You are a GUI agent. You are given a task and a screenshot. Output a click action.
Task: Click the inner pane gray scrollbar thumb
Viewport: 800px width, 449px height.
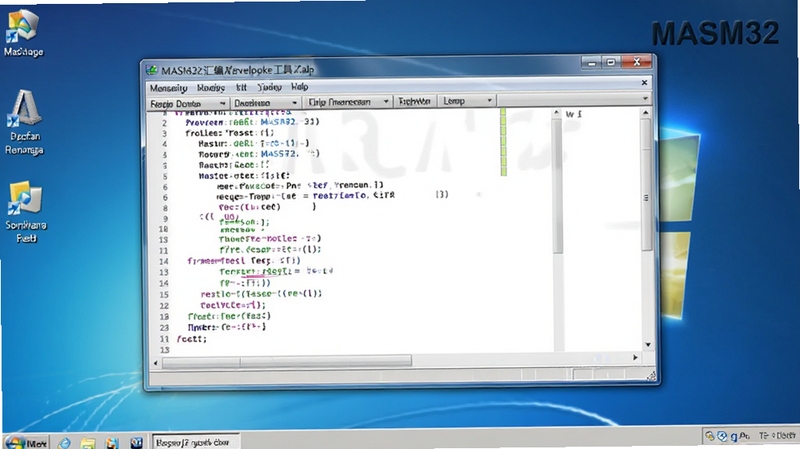(558, 186)
